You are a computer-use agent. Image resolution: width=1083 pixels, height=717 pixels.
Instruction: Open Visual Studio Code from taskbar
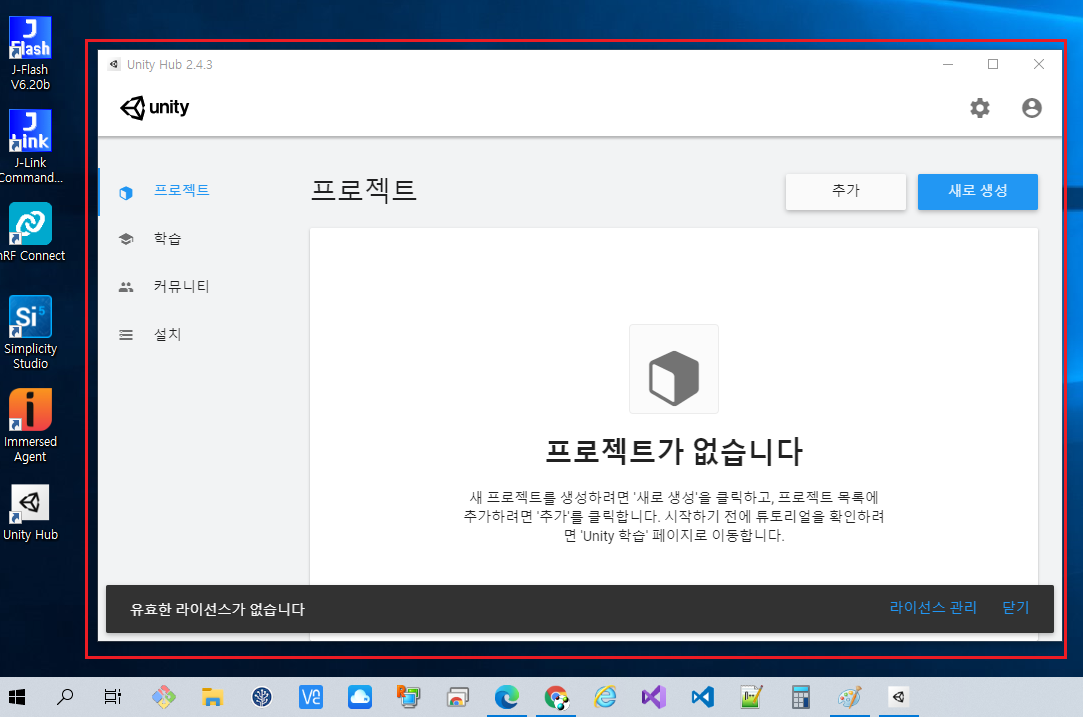[x=702, y=697]
